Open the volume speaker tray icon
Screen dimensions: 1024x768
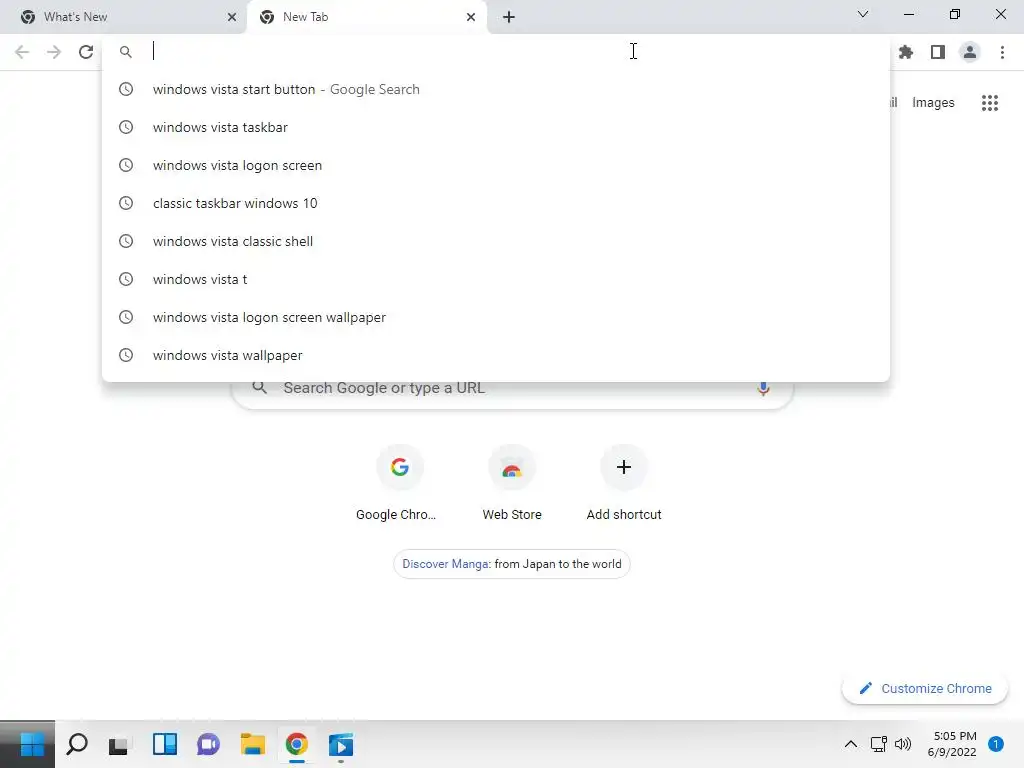point(903,744)
